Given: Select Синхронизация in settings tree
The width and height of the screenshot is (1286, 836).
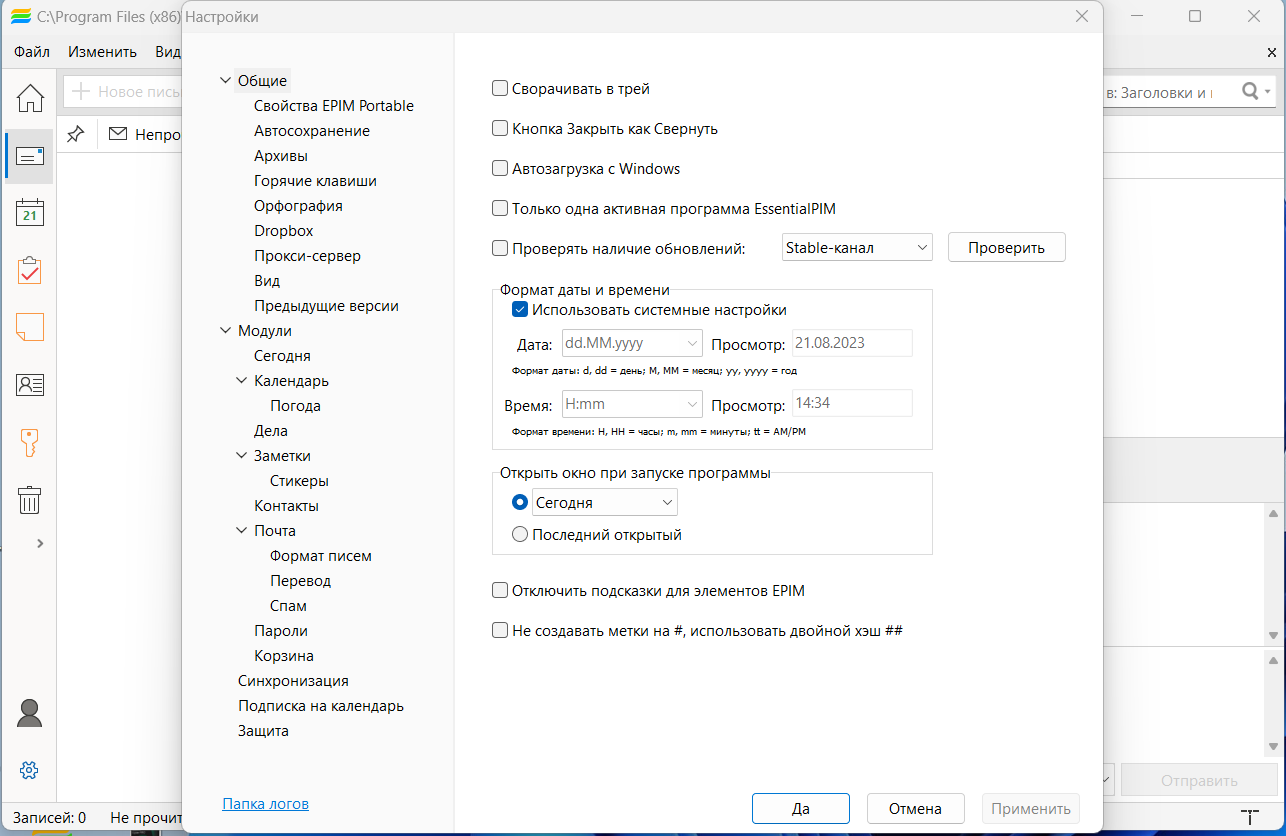Looking at the screenshot, I should point(293,681).
